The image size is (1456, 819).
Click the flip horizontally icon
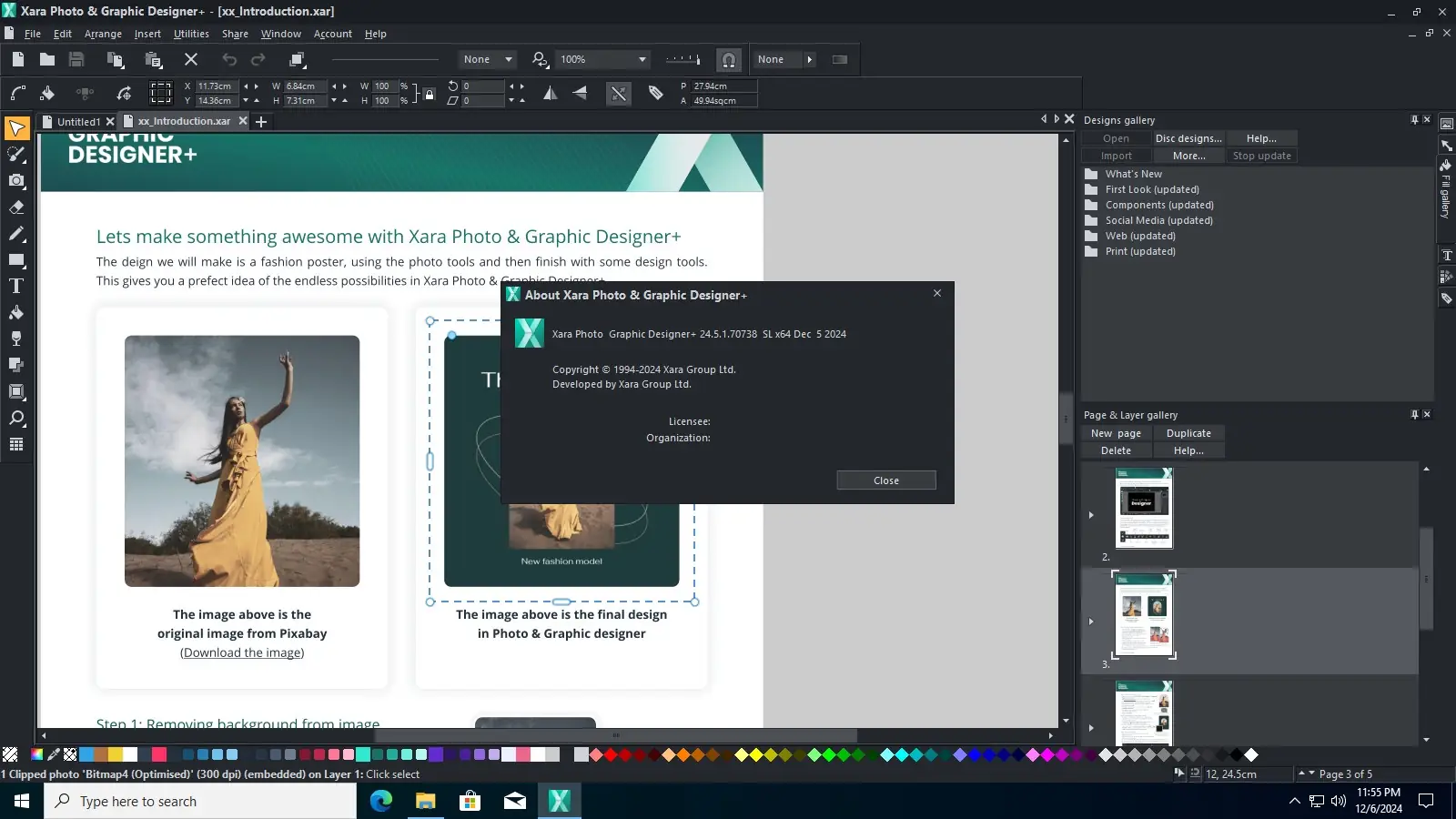tap(551, 93)
